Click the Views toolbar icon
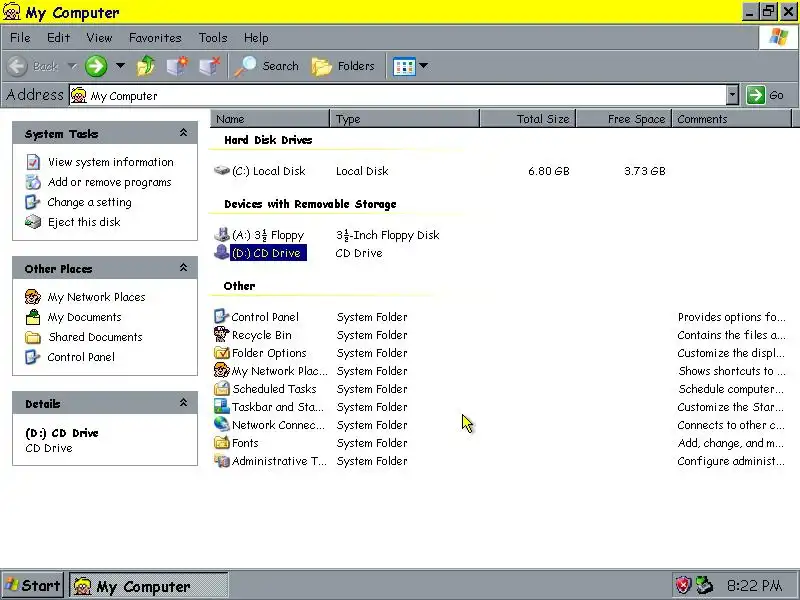 click(x=404, y=66)
